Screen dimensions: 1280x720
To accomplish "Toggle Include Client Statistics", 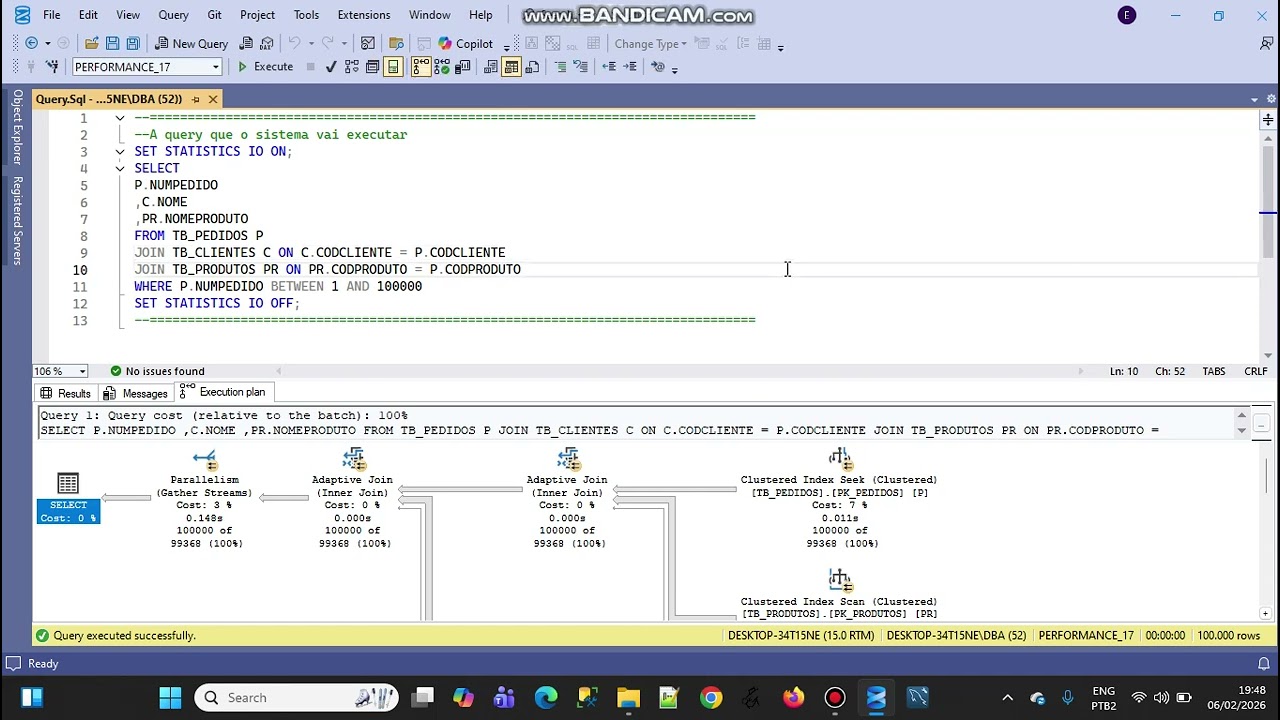I will point(463,67).
